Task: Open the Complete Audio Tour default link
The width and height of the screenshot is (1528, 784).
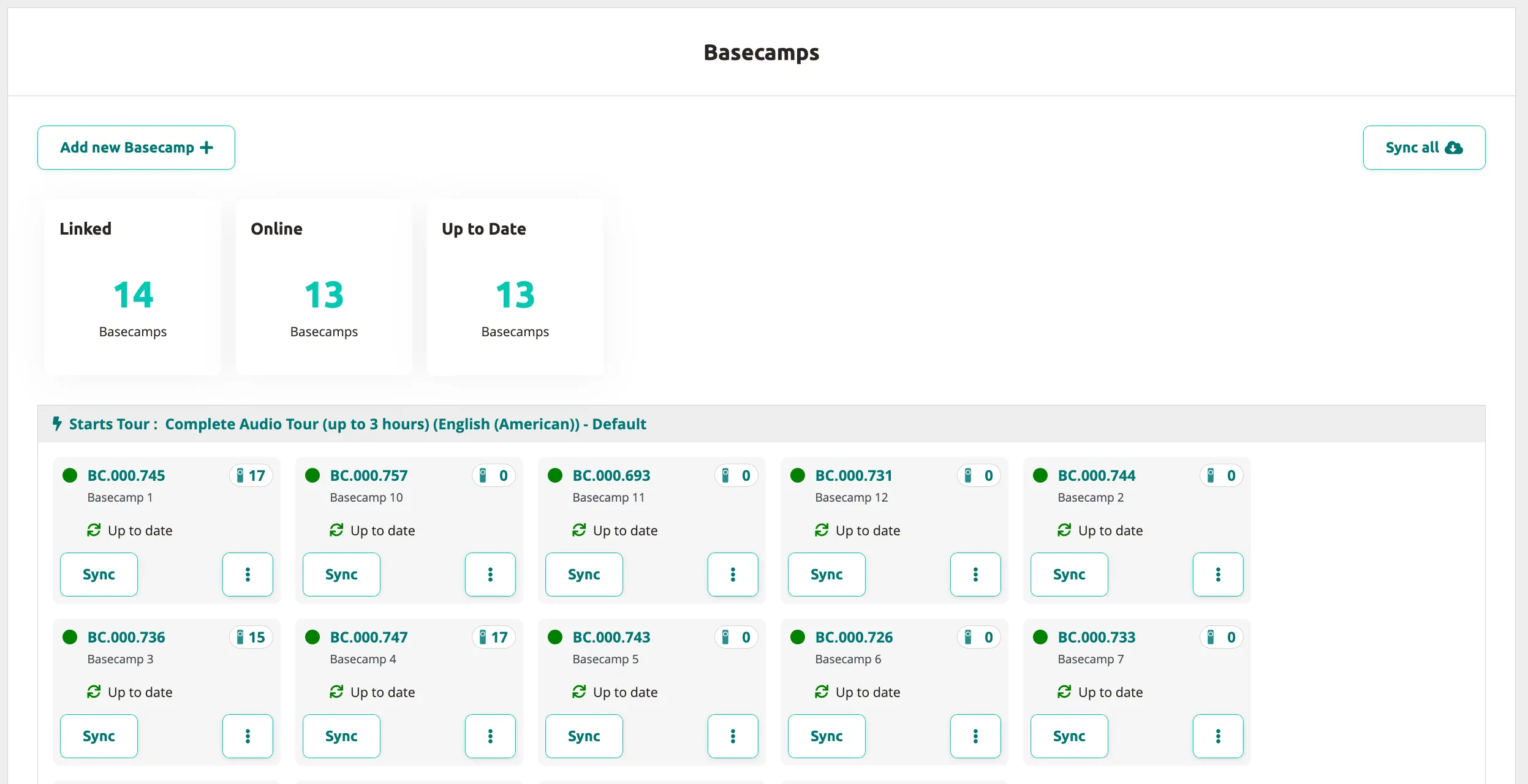Action: 406,424
